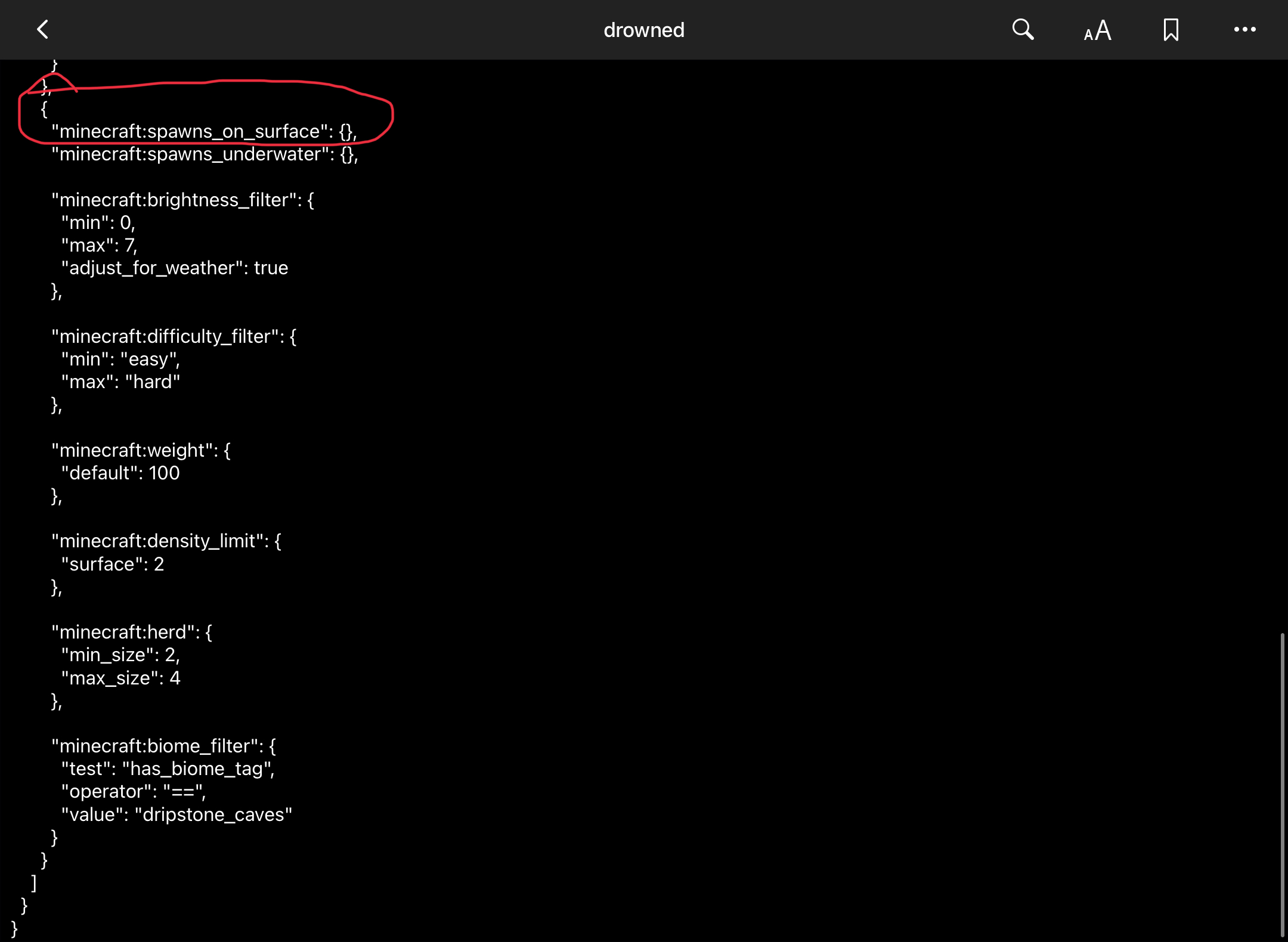The height and width of the screenshot is (942, 1288).
Task: Click the 'minecraft:biome_filter' line
Action: click(163, 746)
